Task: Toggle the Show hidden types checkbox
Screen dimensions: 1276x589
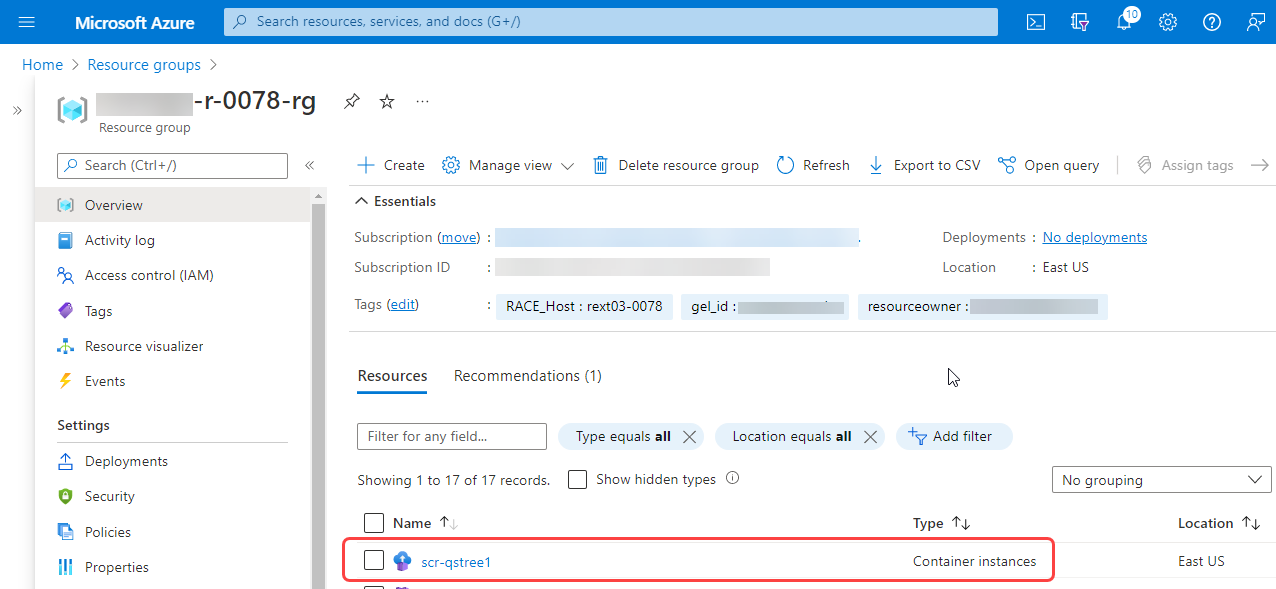Action: [577, 479]
